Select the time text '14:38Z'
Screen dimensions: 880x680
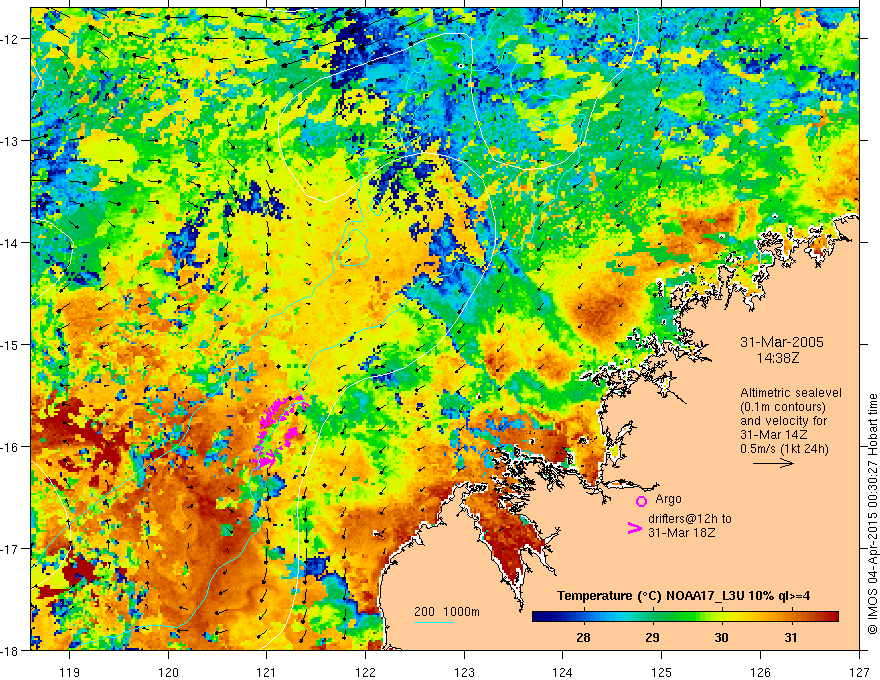[777, 357]
